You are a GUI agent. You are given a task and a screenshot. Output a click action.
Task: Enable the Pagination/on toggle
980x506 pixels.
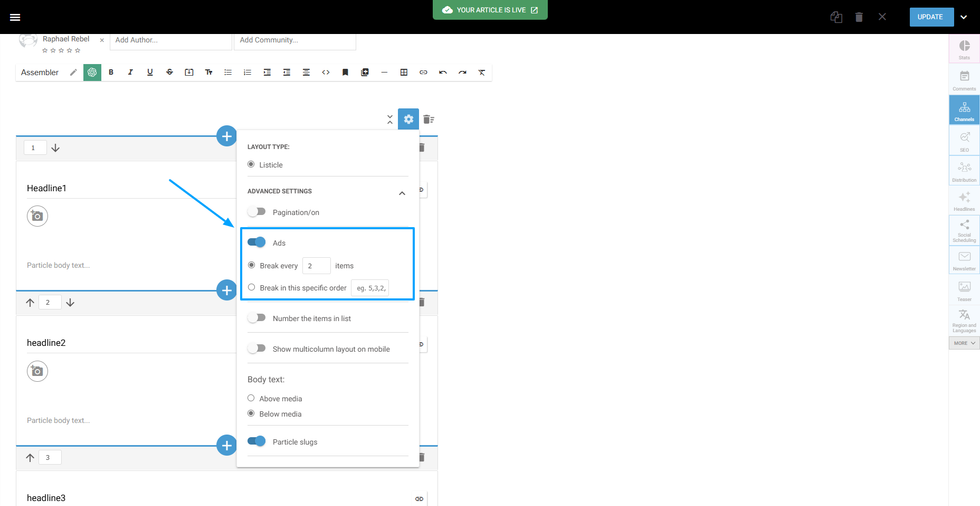coord(257,212)
